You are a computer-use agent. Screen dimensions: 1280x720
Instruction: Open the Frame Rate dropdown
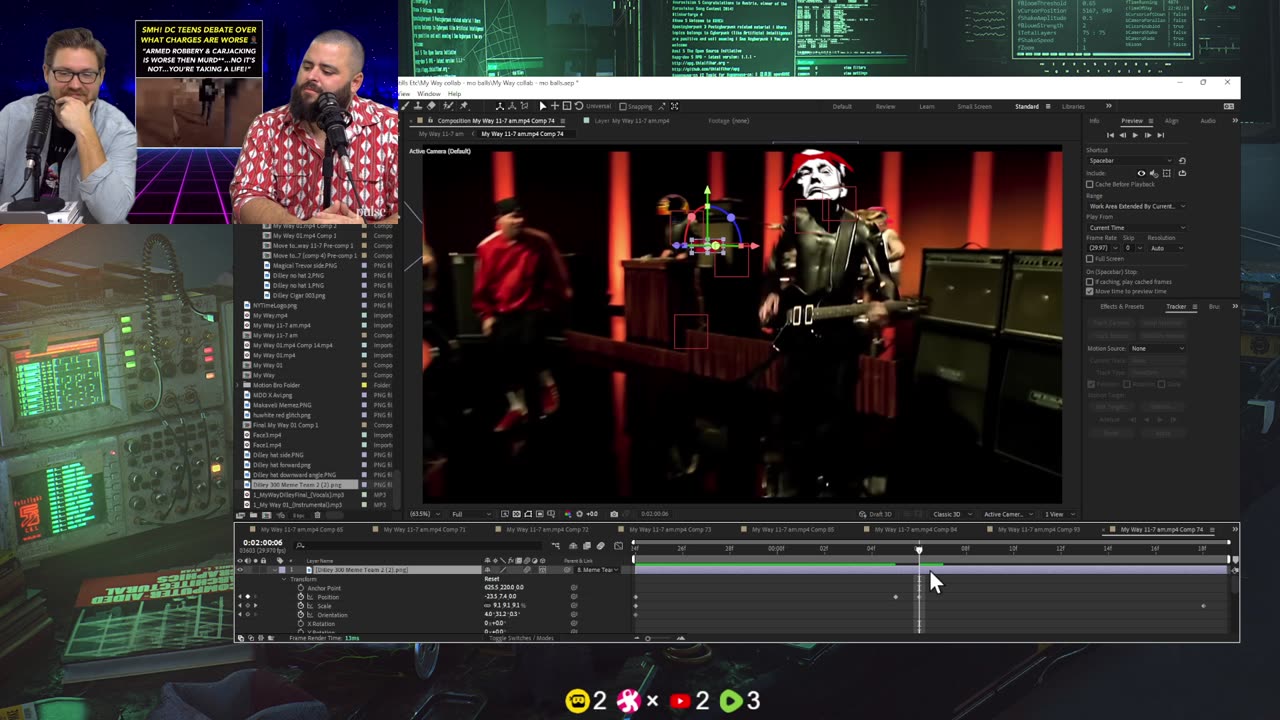point(1103,248)
